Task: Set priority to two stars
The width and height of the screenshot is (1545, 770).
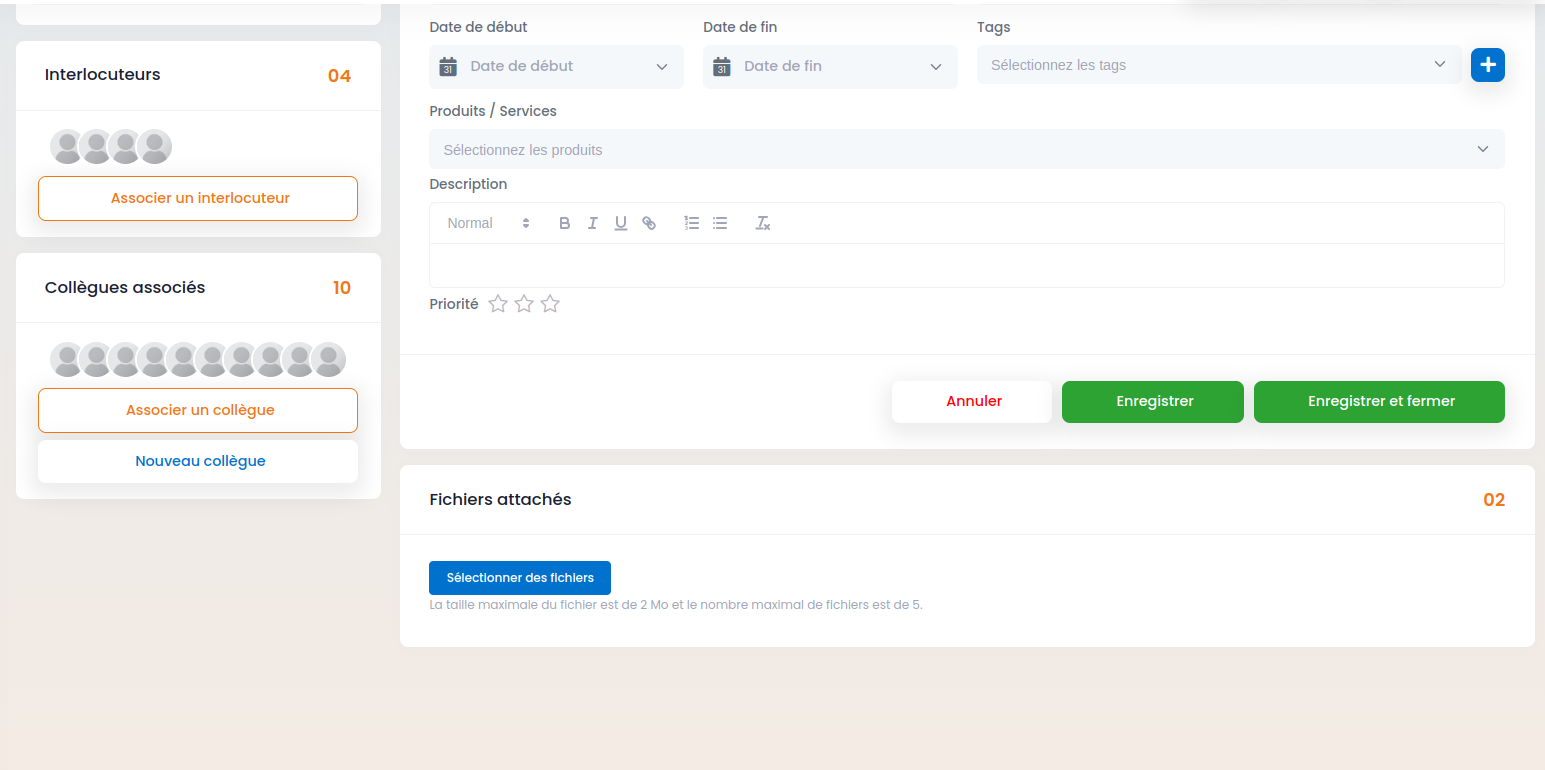Action: tap(524, 304)
